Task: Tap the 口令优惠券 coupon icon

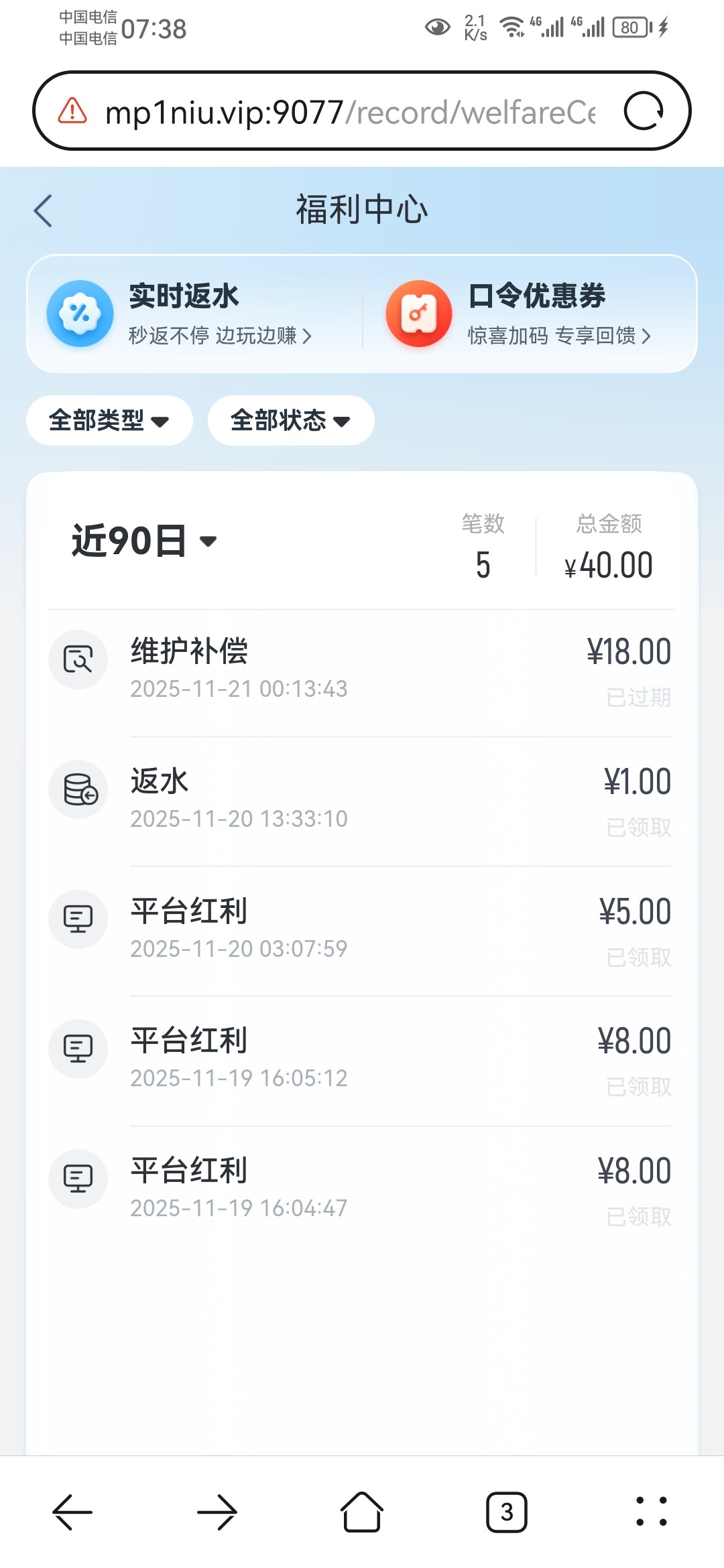Action: click(x=419, y=314)
